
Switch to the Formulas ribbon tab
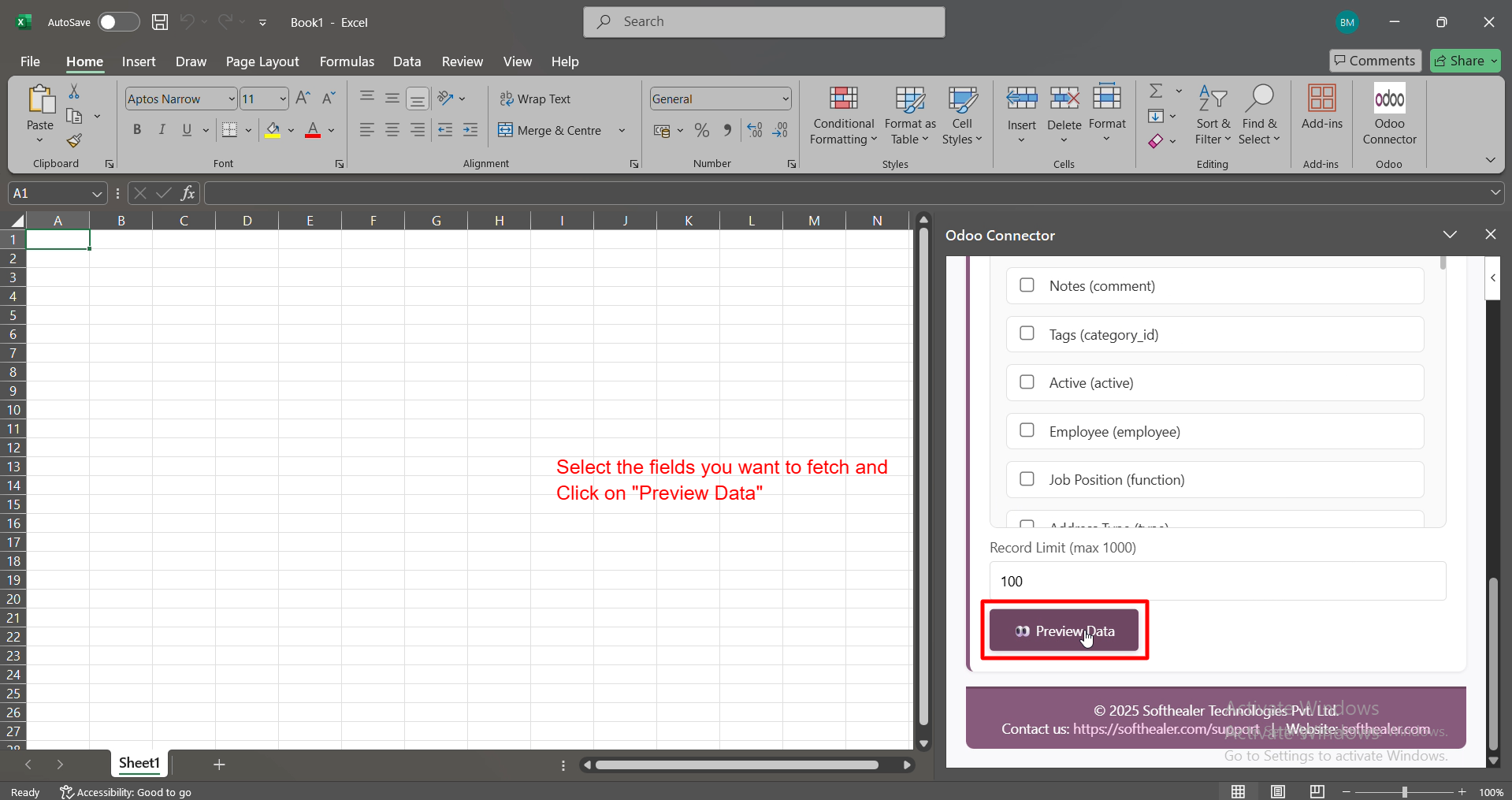(x=347, y=61)
